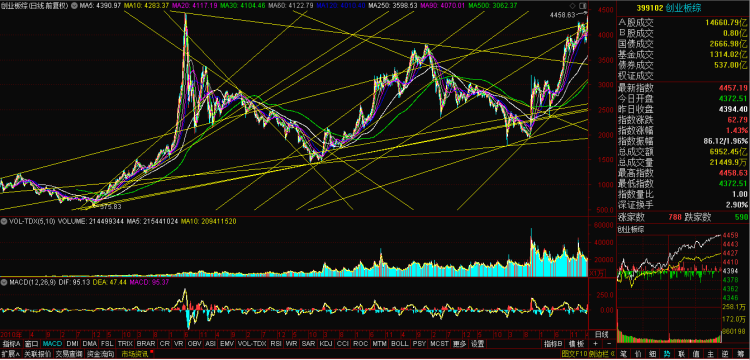
Task: Click the 4458.63 high price marker
Action: (562, 15)
